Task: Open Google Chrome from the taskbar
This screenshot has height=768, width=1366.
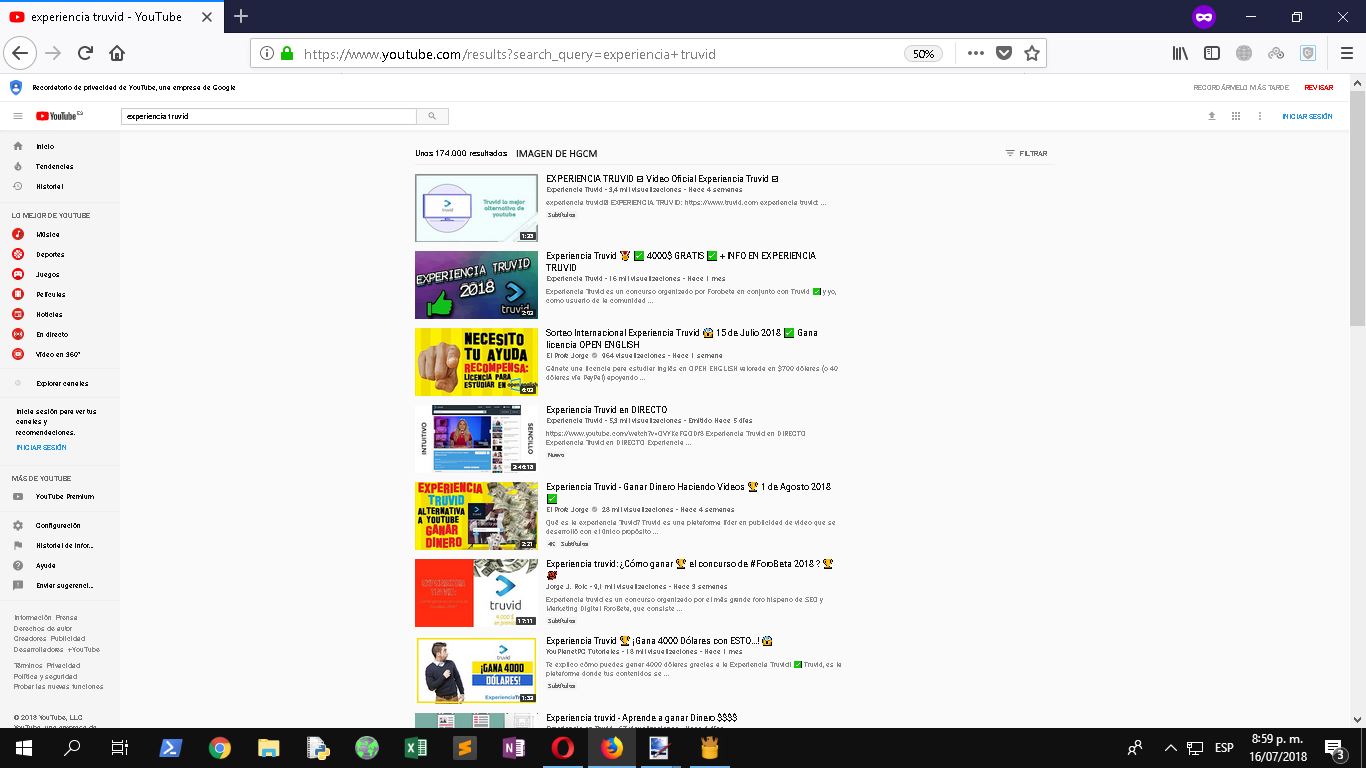Action: coord(220,747)
